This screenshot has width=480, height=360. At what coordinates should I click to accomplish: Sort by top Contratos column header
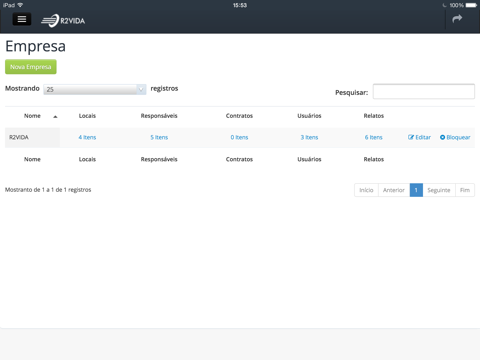click(239, 116)
